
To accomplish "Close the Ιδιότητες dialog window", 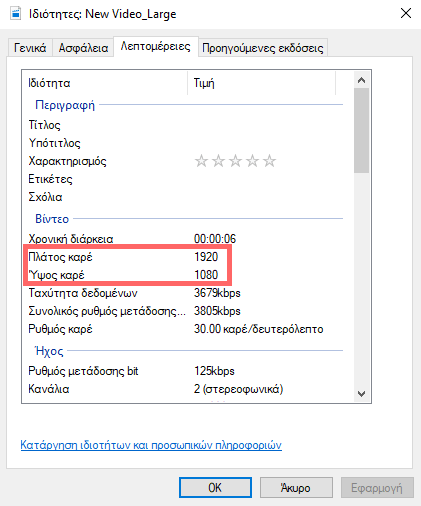I will [x=406, y=13].
